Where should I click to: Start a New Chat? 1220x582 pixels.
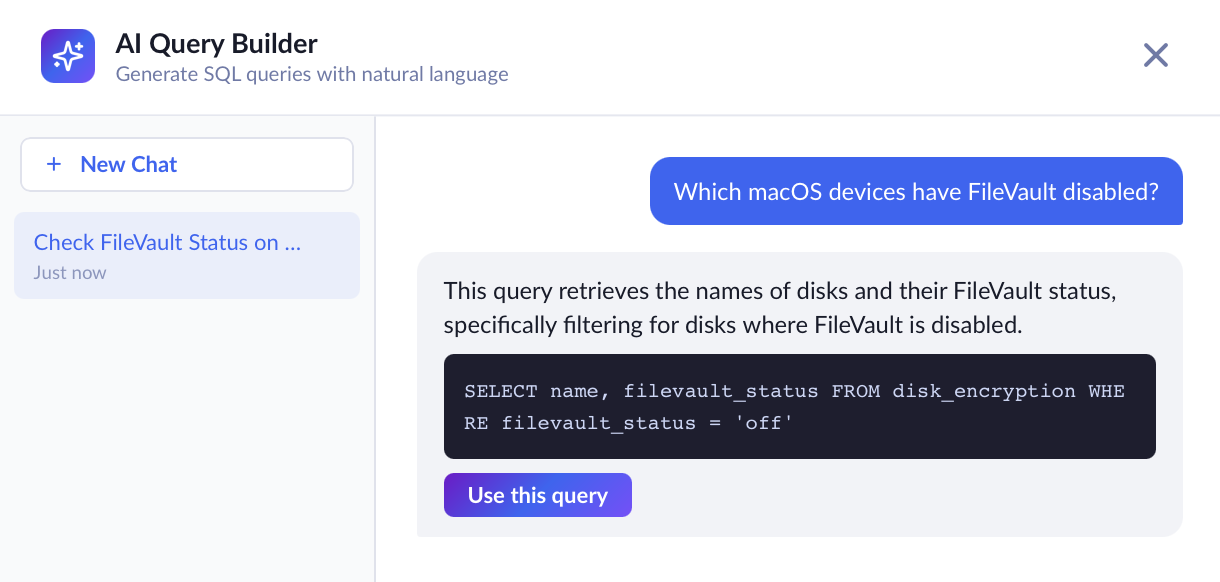click(x=187, y=164)
